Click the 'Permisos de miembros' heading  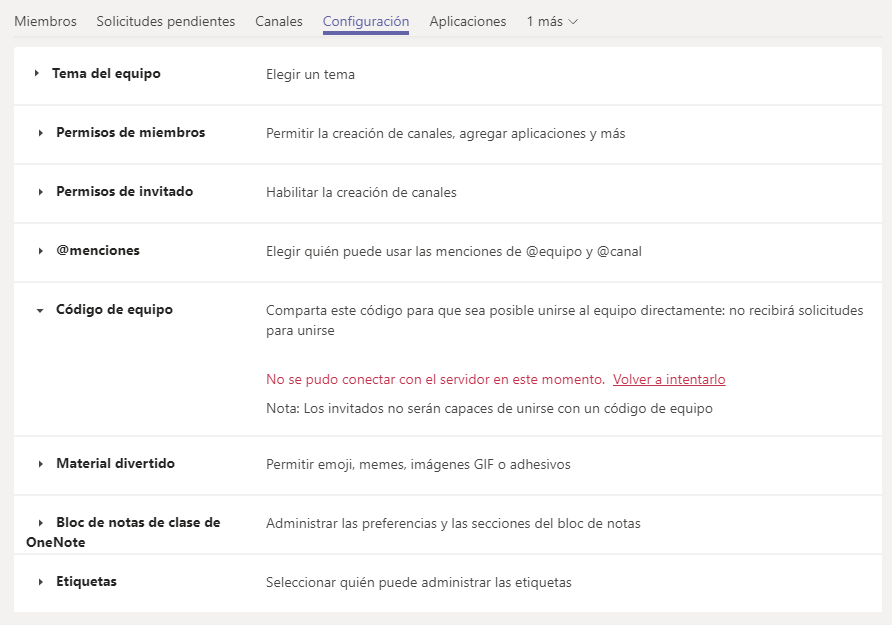(x=130, y=133)
